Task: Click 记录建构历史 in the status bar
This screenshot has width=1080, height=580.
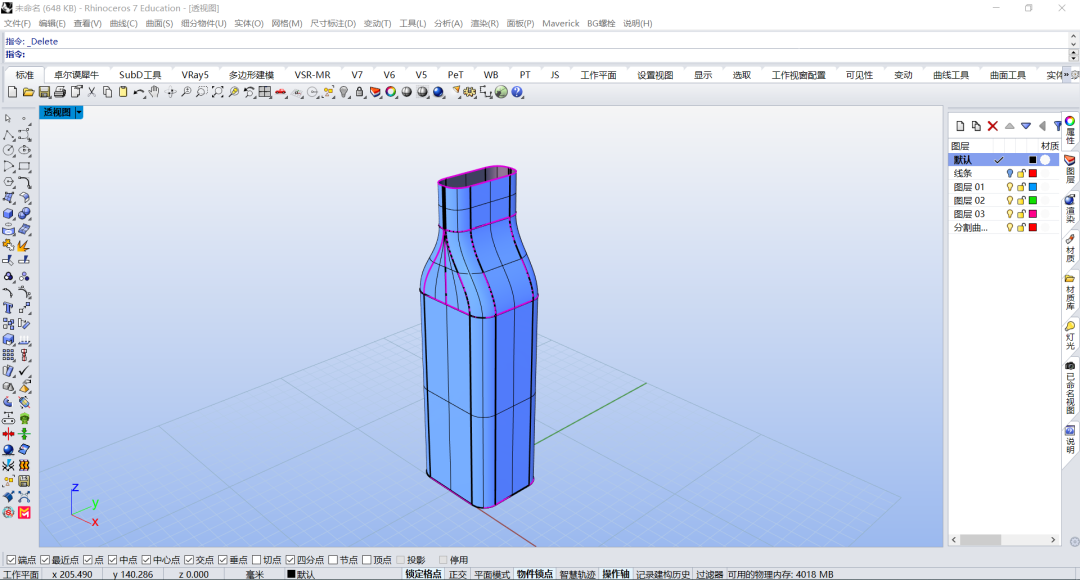Action: (x=663, y=574)
